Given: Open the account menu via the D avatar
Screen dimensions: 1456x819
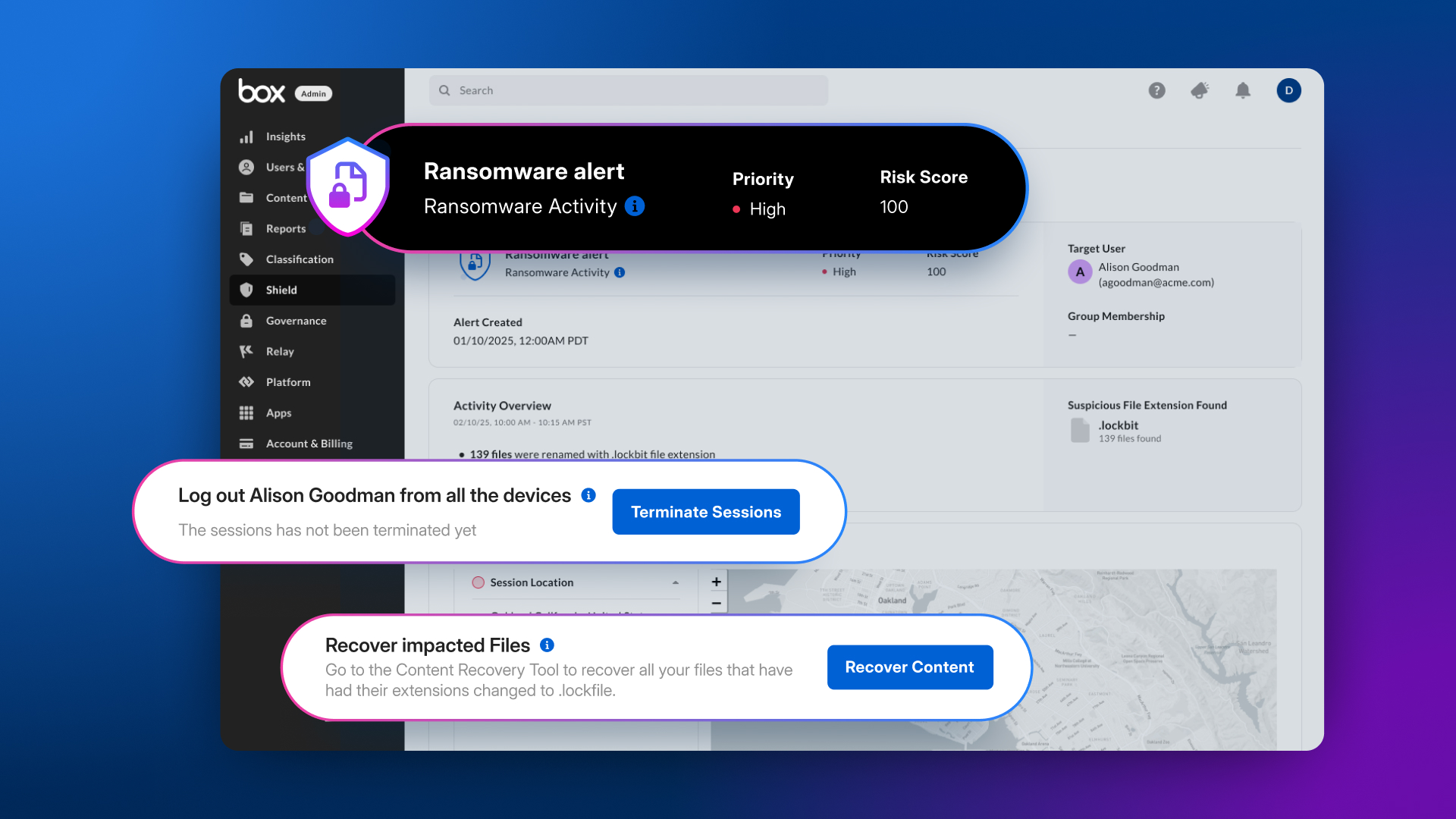Looking at the screenshot, I should (1289, 90).
